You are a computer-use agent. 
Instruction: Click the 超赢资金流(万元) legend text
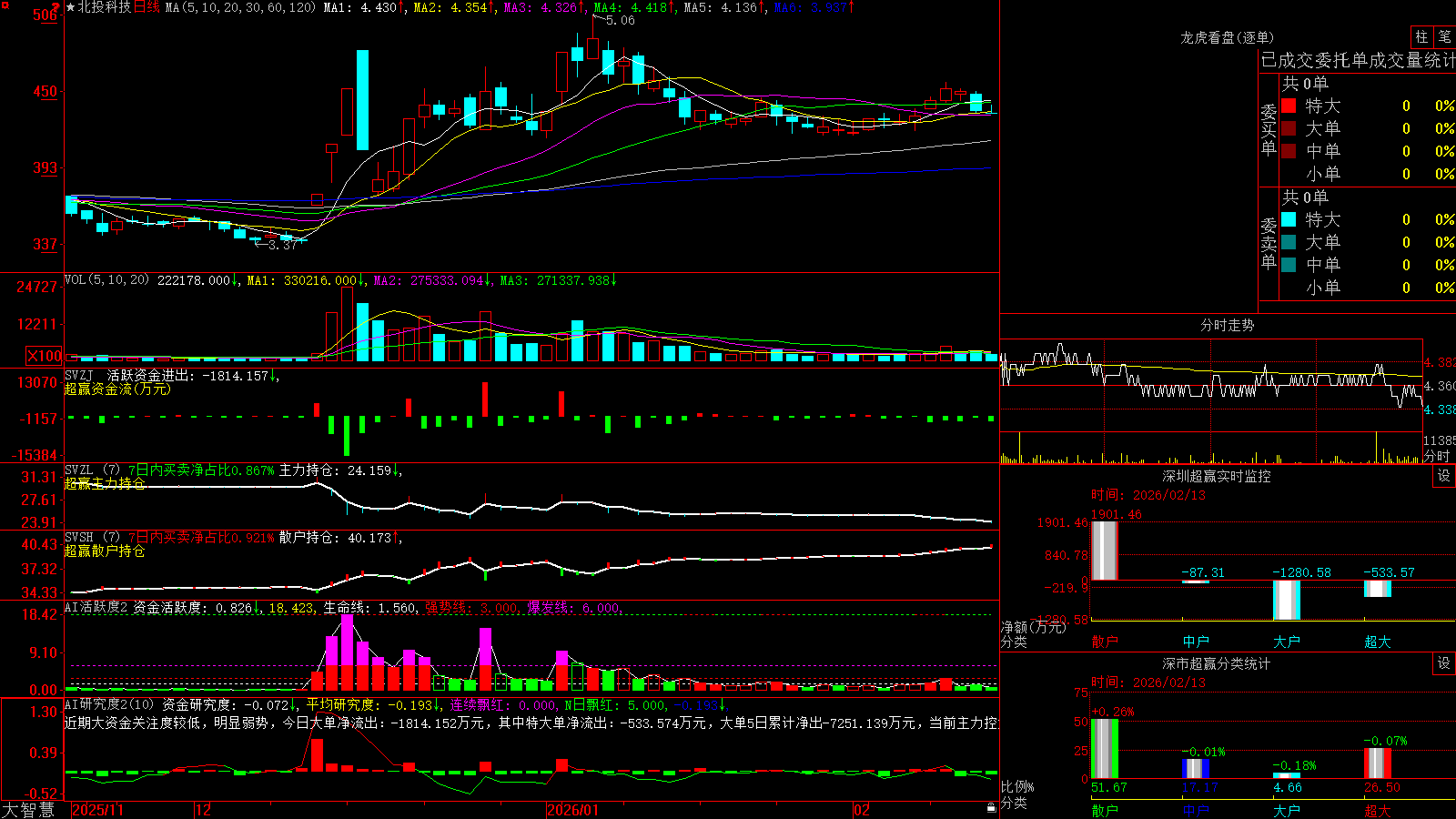[x=117, y=389]
